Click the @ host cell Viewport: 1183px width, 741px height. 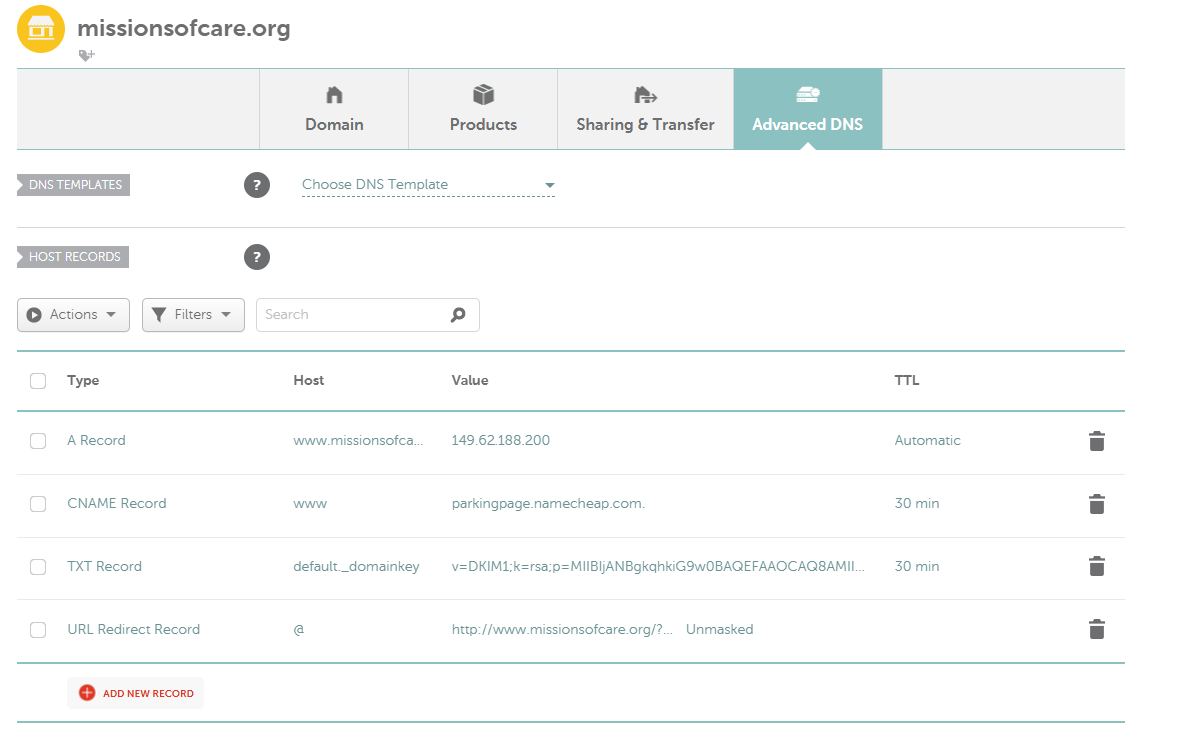(299, 629)
